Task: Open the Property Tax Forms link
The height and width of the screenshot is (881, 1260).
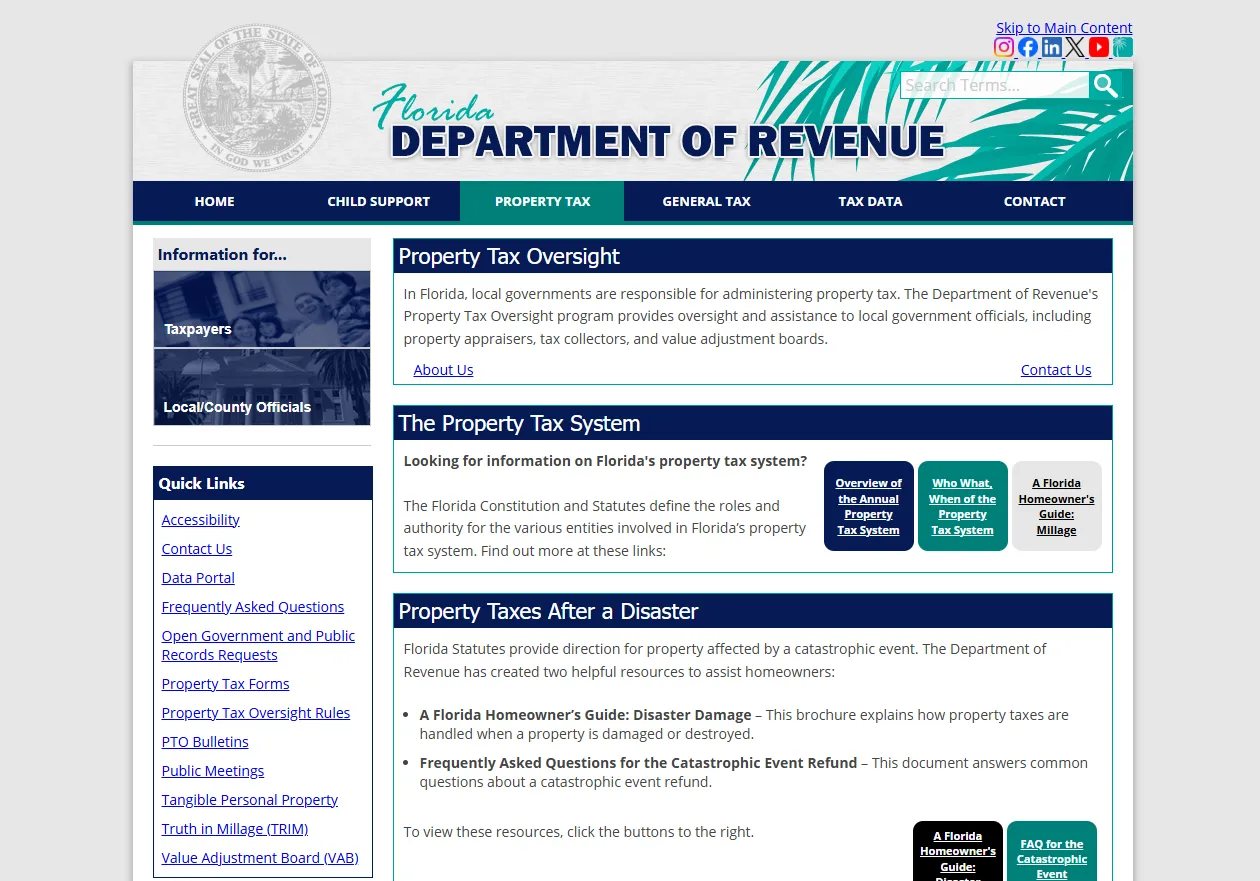Action: 226,684
